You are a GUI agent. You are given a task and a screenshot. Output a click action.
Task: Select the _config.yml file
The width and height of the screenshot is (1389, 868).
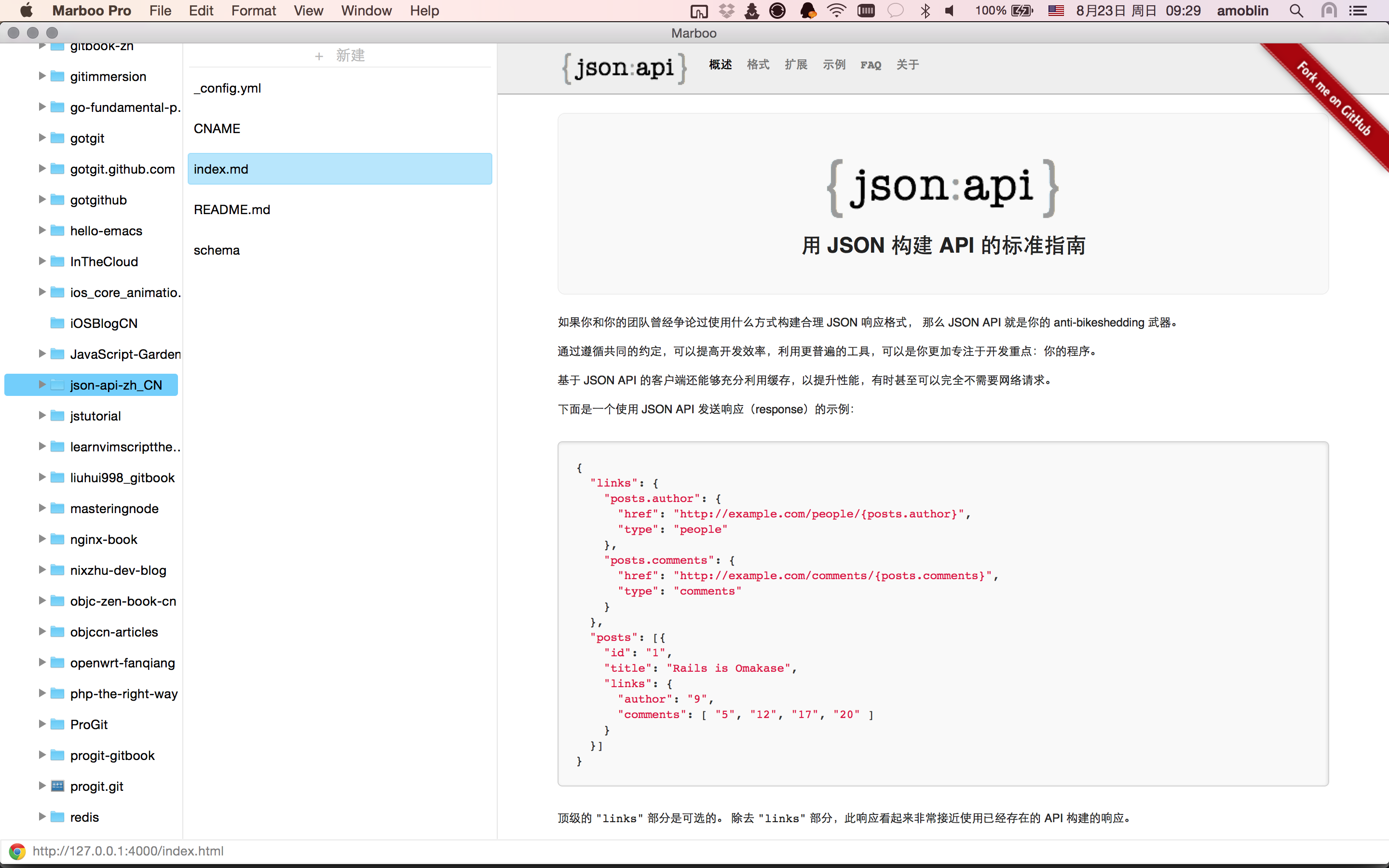227,88
